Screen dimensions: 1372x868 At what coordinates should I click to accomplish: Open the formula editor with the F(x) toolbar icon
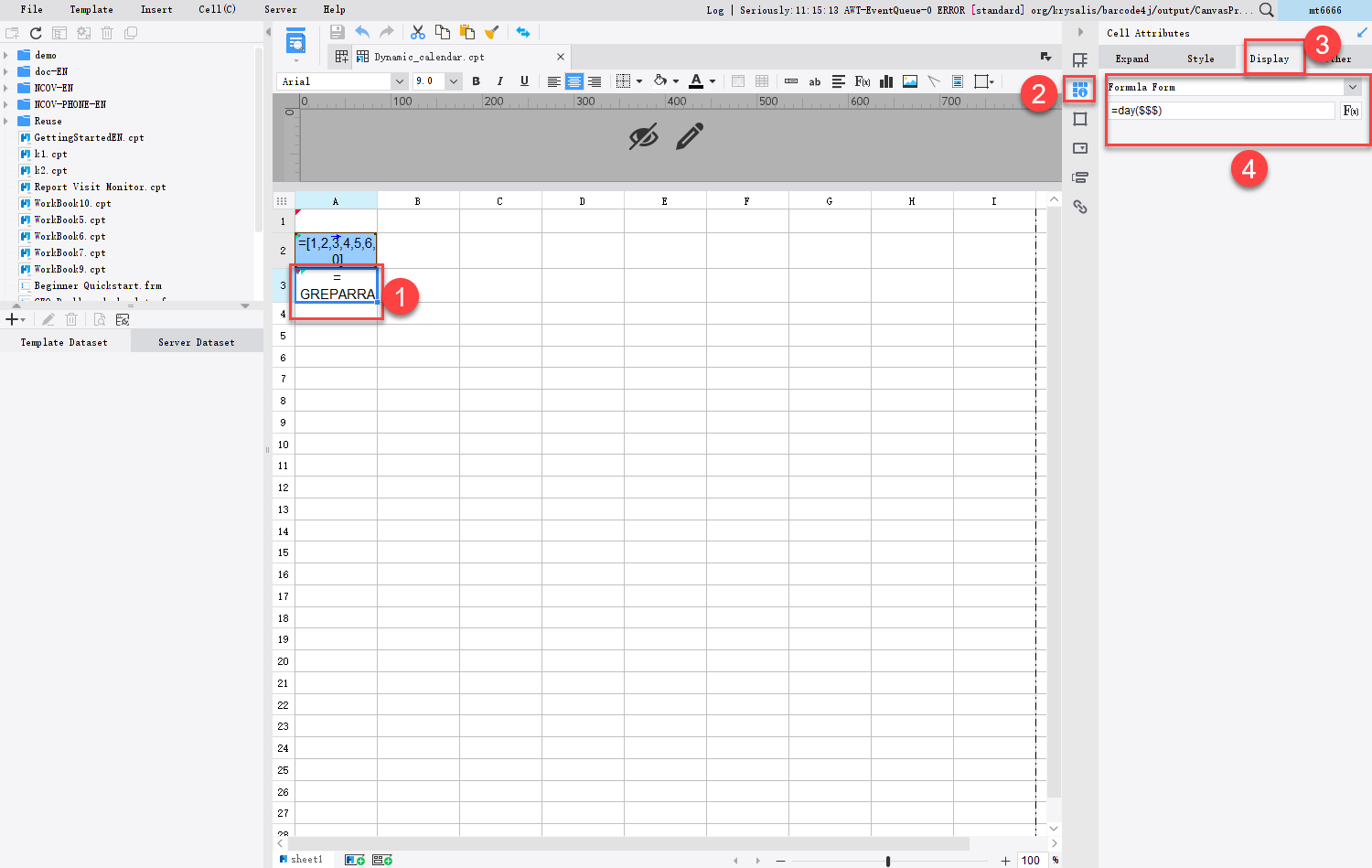pos(862,80)
